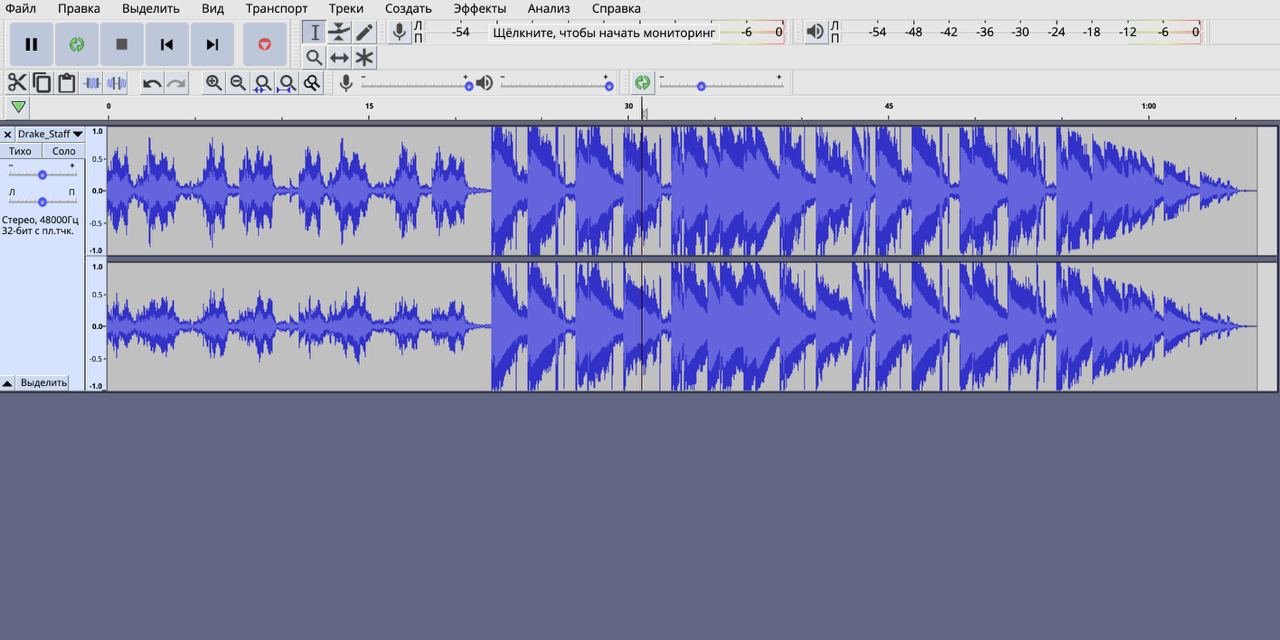Click the Cut scissors icon
Viewport: 1280px width, 640px height.
tap(17, 83)
